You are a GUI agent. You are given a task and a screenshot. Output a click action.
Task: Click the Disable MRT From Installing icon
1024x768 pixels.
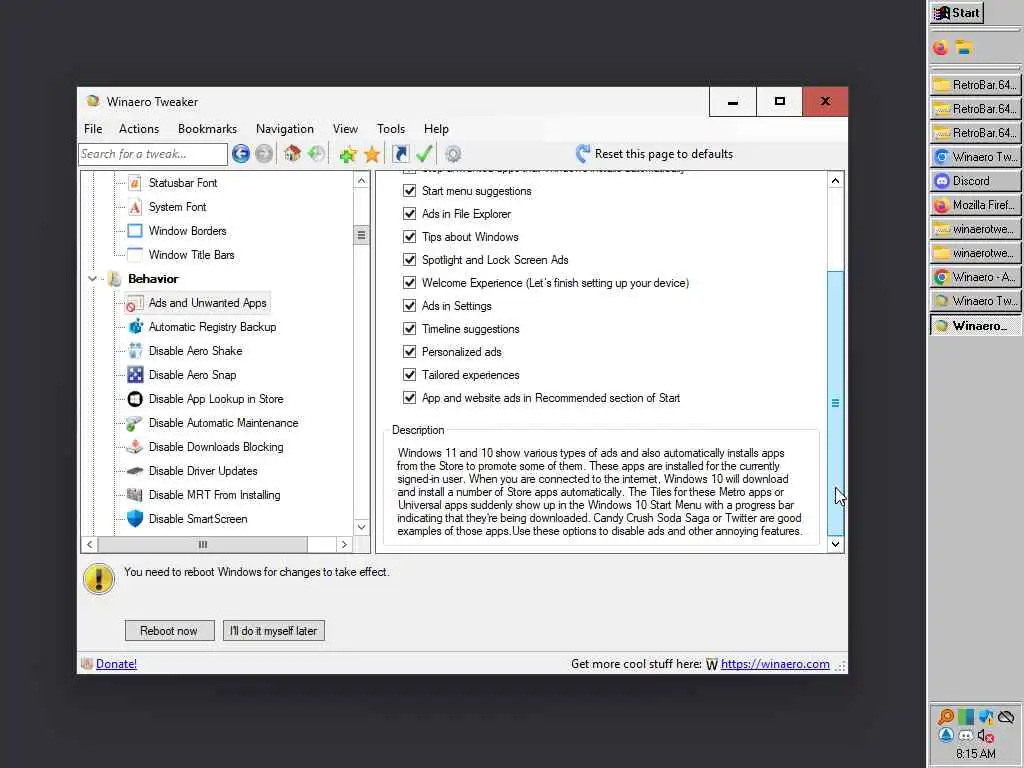tap(135, 495)
